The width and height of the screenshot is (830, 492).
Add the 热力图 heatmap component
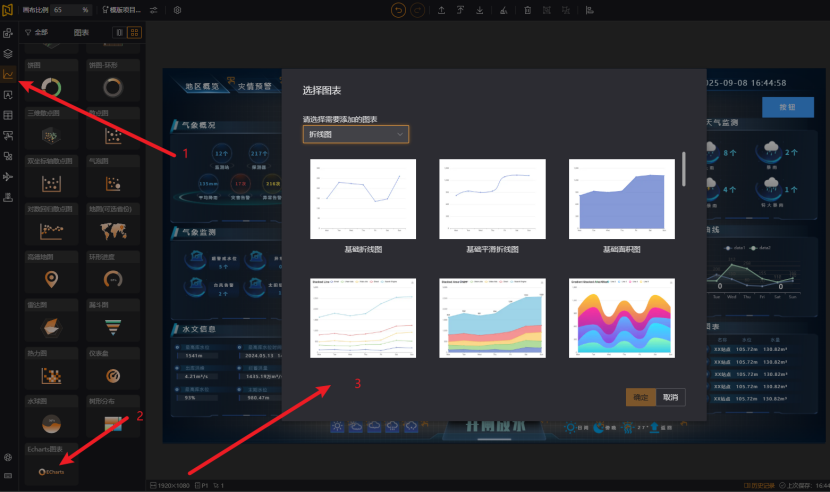pos(51,369)
